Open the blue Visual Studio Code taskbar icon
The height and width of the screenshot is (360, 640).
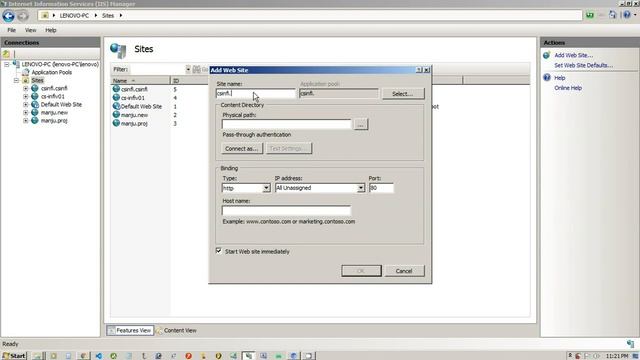[x=98, y=356]
